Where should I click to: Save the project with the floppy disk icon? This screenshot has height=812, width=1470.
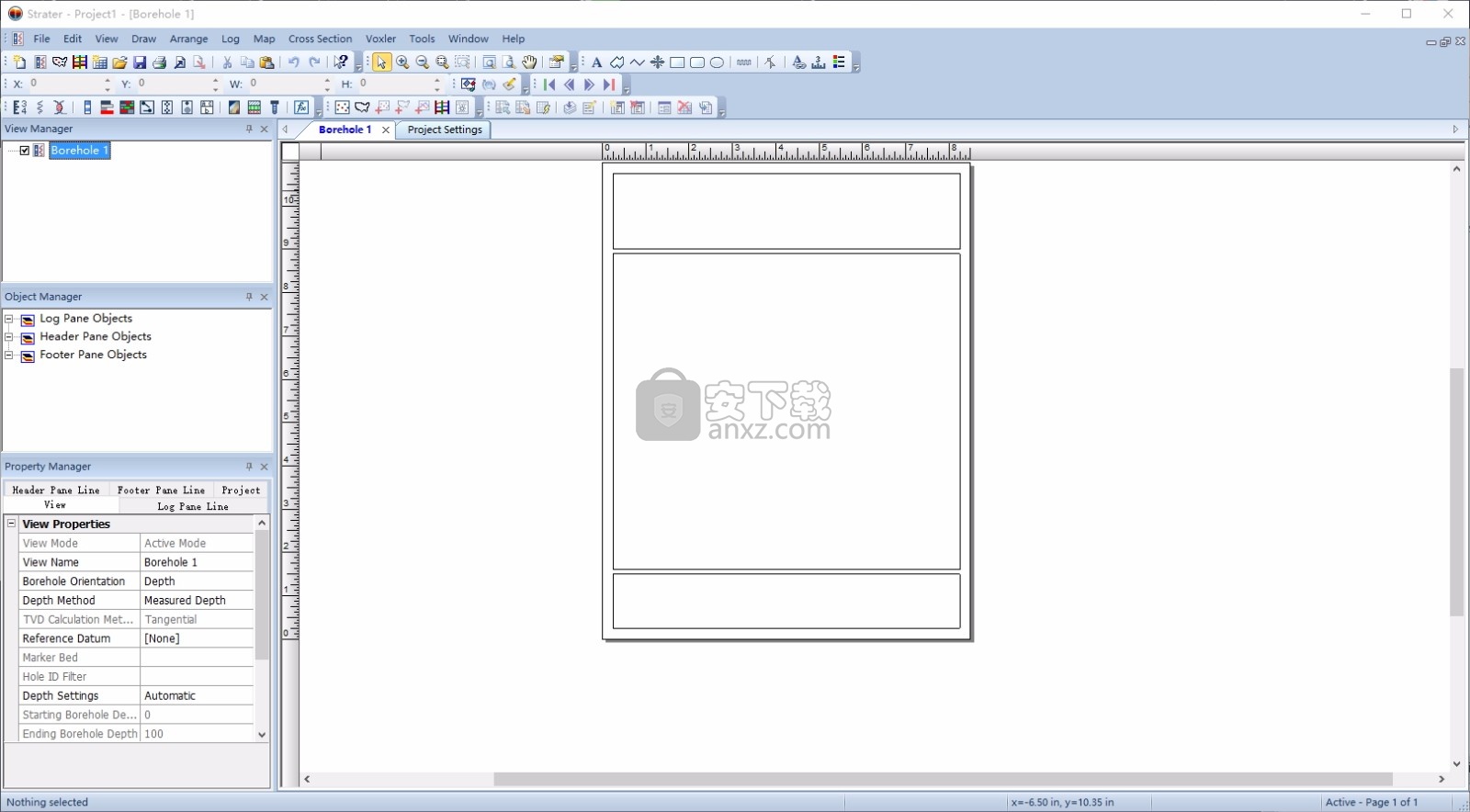pos(140,62)
